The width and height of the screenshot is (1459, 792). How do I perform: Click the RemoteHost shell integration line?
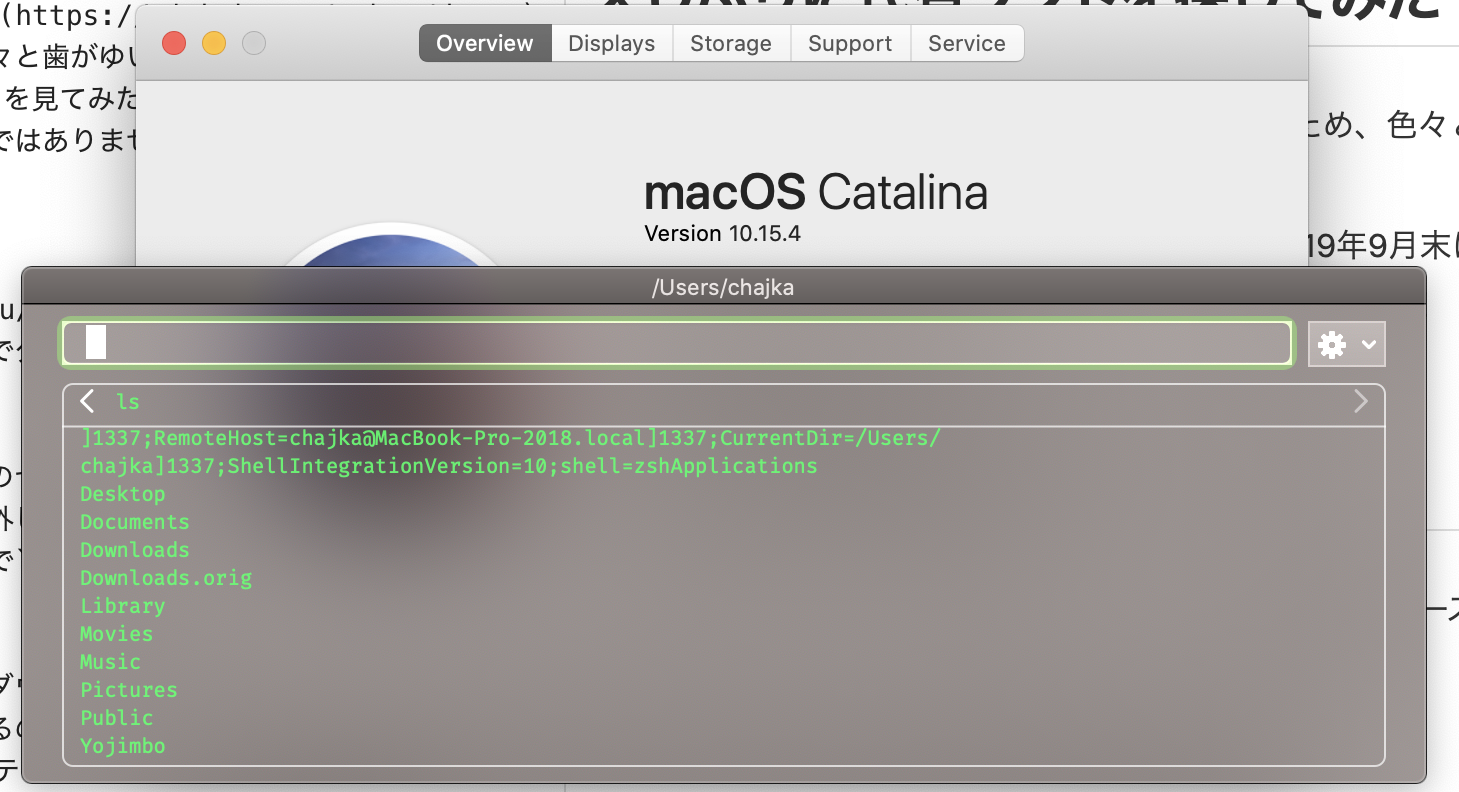(x=511, y=438)
